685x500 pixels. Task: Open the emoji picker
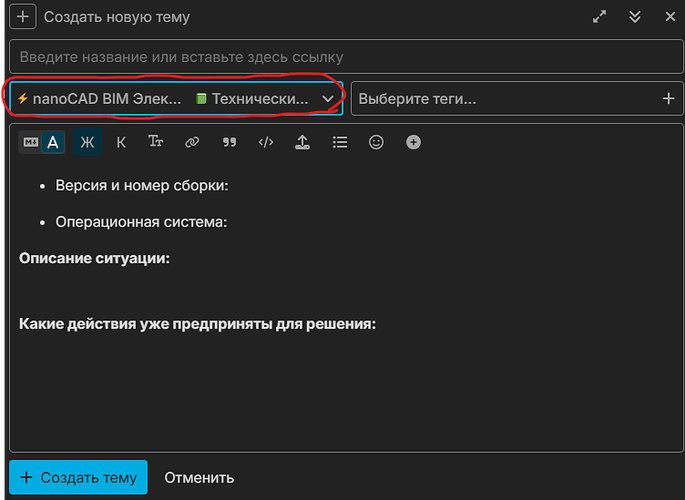click(x=376, y=142)
